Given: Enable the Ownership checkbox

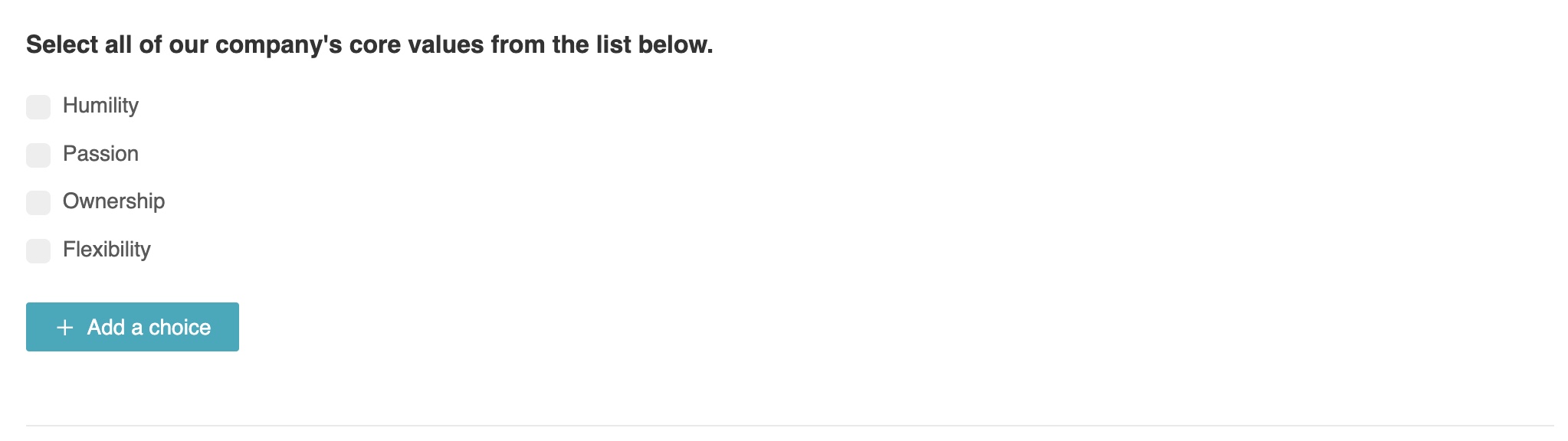Looking at the screenshot, I should pos(38,203).
